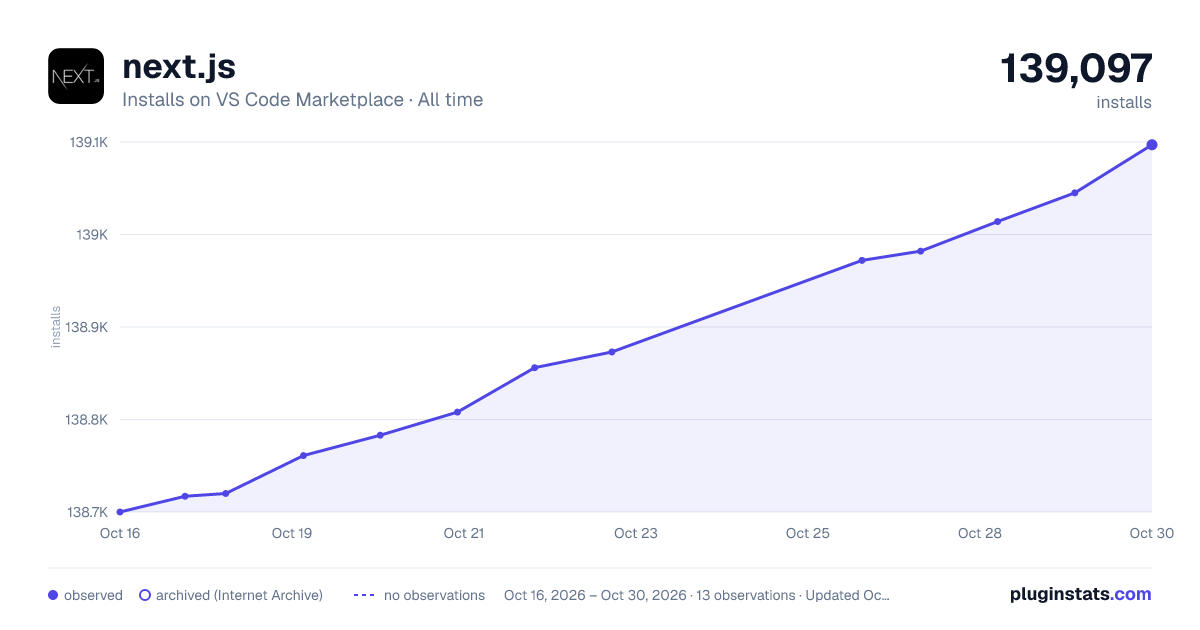Click the data point near Oct 22 peak
This screenshot has width=1200, height=630.
coord(535,368)
